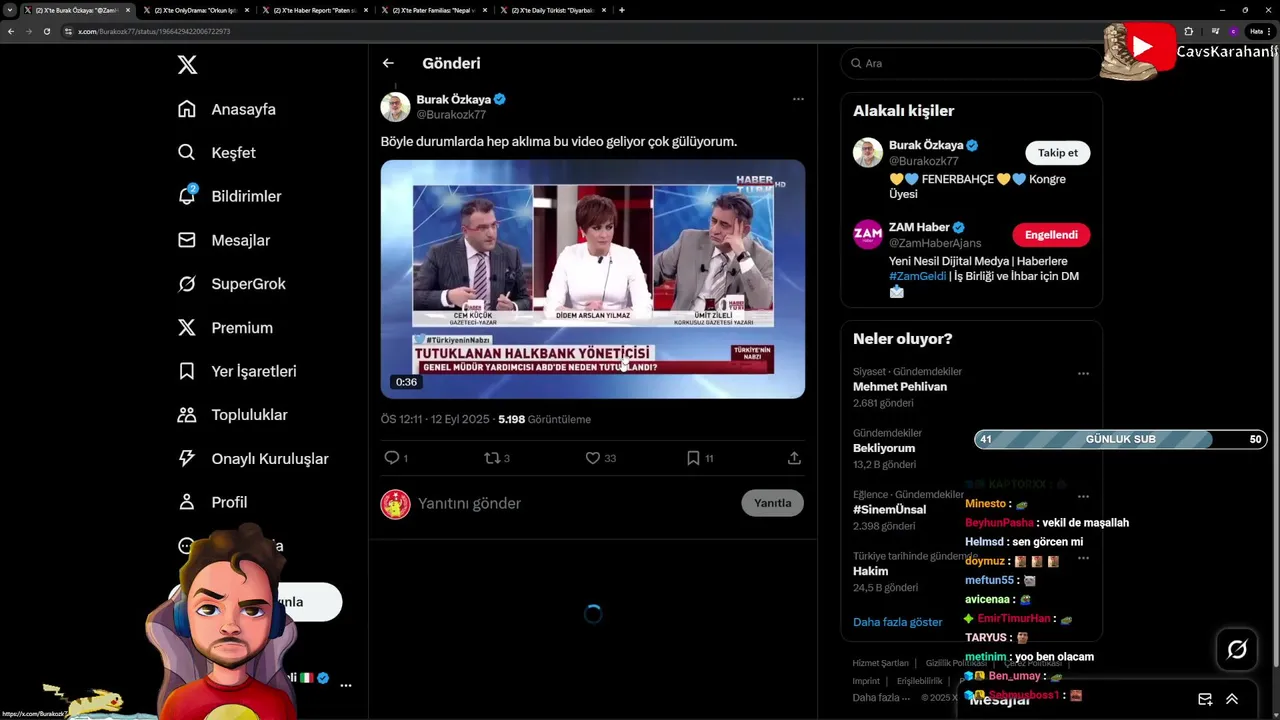Click the site info icon in address bar
Viewport: 1280px width, 720px height.
point(69,31)
